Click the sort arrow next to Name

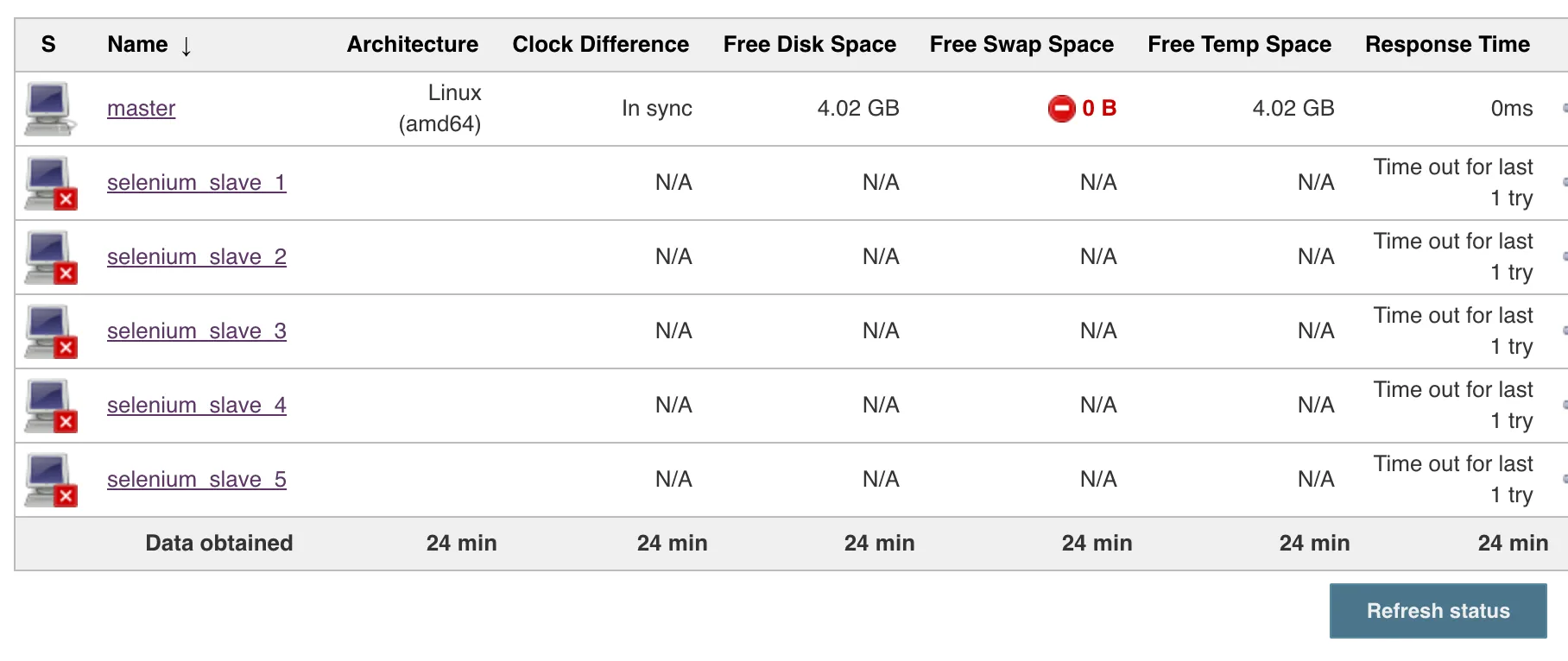(x=186, y=46)
